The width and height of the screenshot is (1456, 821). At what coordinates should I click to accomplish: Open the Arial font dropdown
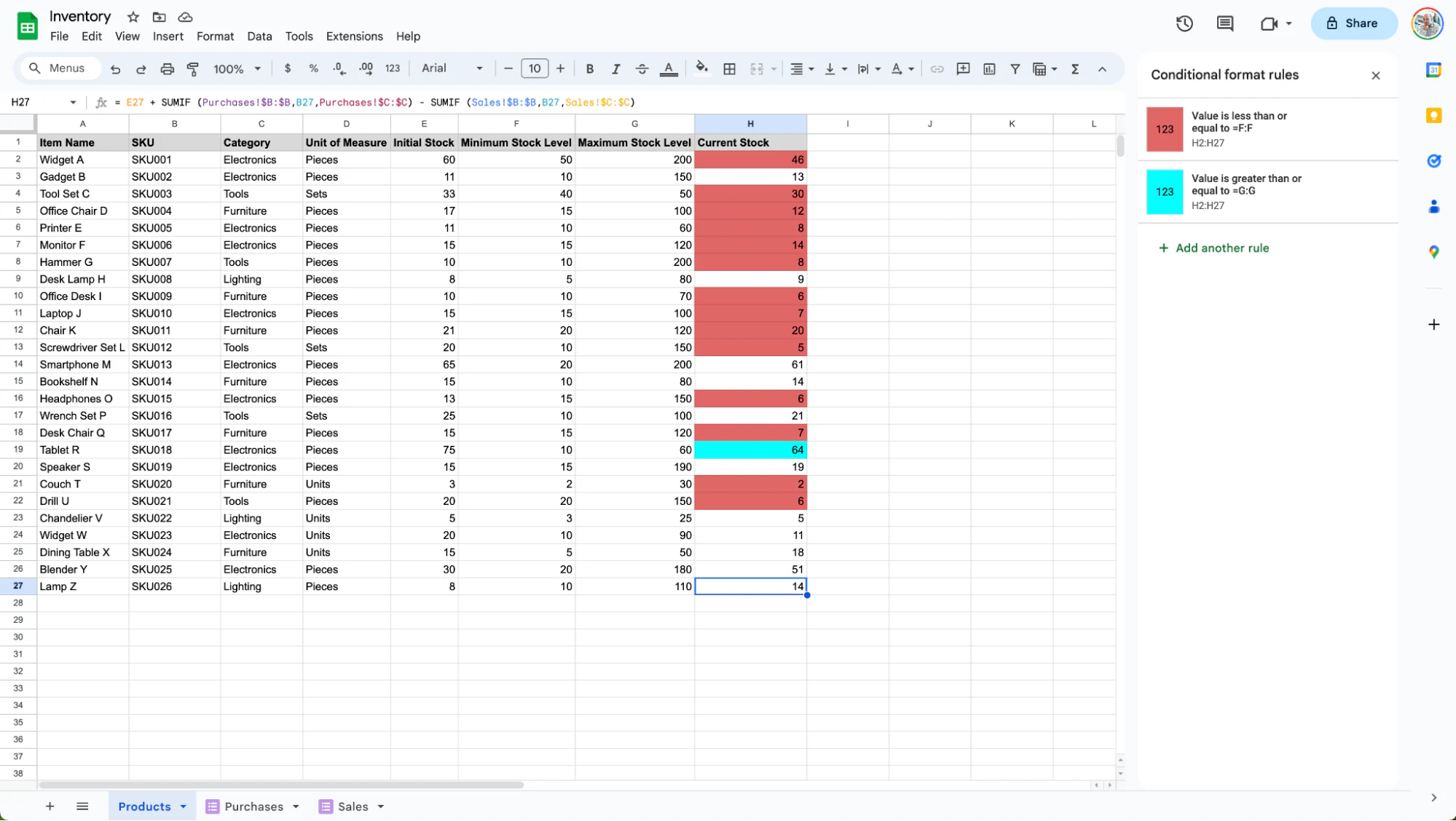452,68
